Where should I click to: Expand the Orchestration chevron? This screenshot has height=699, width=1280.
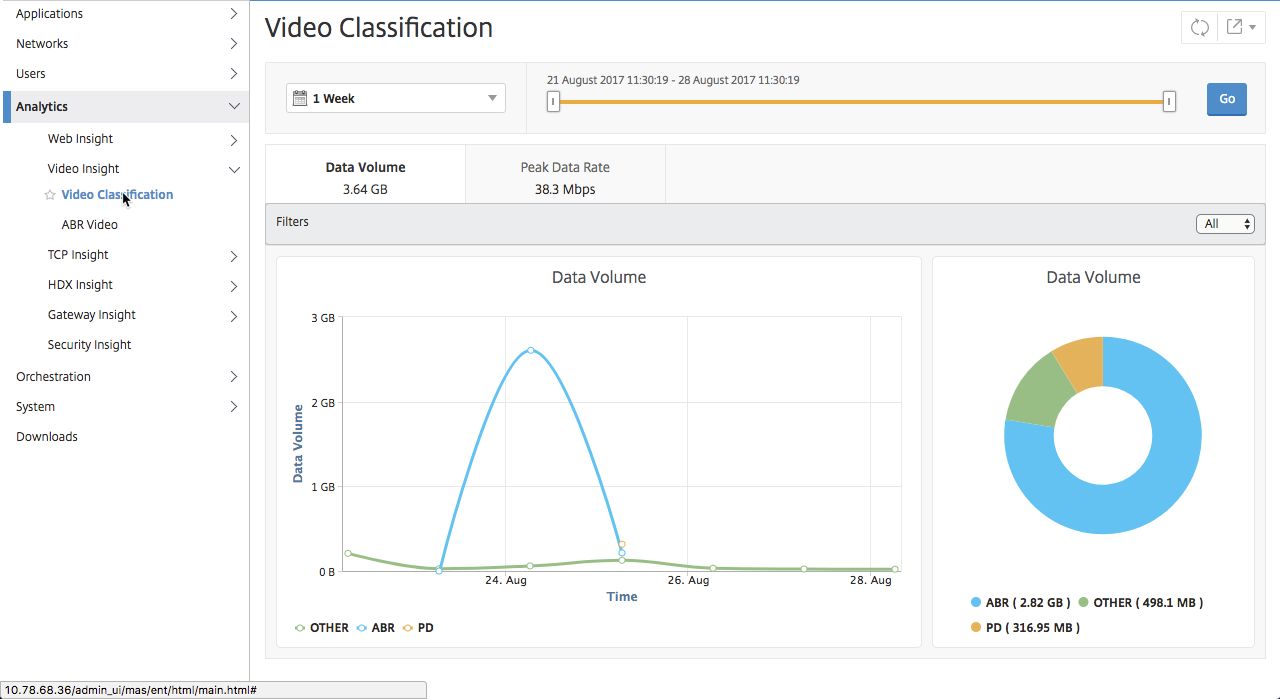[234, 377]
